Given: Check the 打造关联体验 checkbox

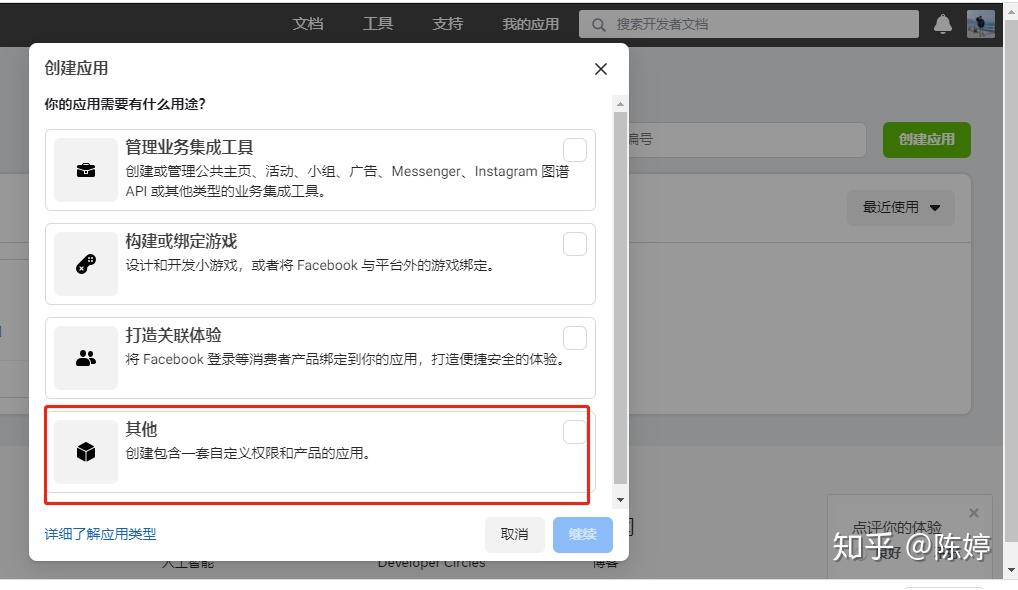Looking at the screenshot, I should click(575, 337).
